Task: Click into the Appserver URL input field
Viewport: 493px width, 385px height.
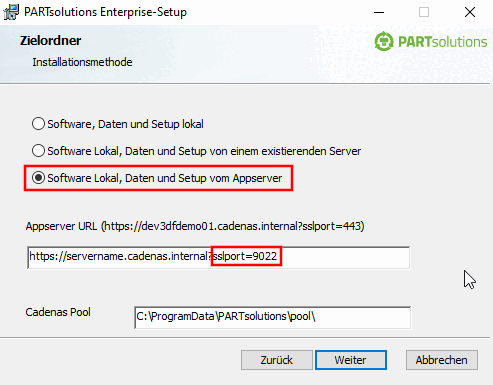Action: [x=219, y=257]
